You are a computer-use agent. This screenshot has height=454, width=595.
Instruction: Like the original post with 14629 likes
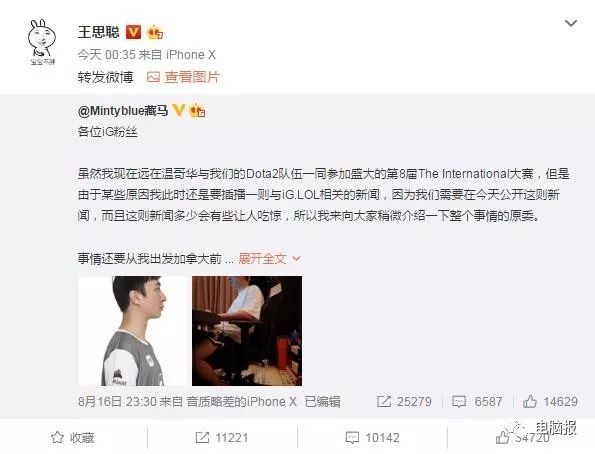coord(550,401)
